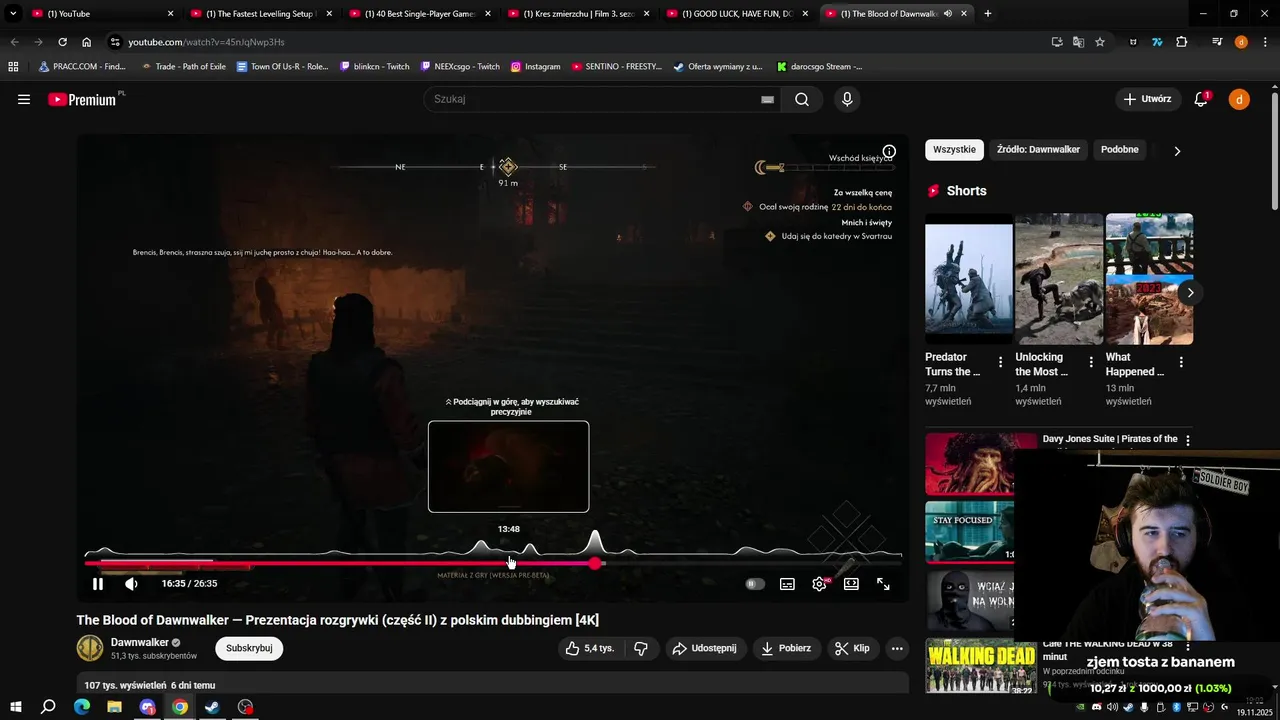This screenshot has height=720, width=1280.
Task: Click the search magnifier button
Action: tap(802, 99)
